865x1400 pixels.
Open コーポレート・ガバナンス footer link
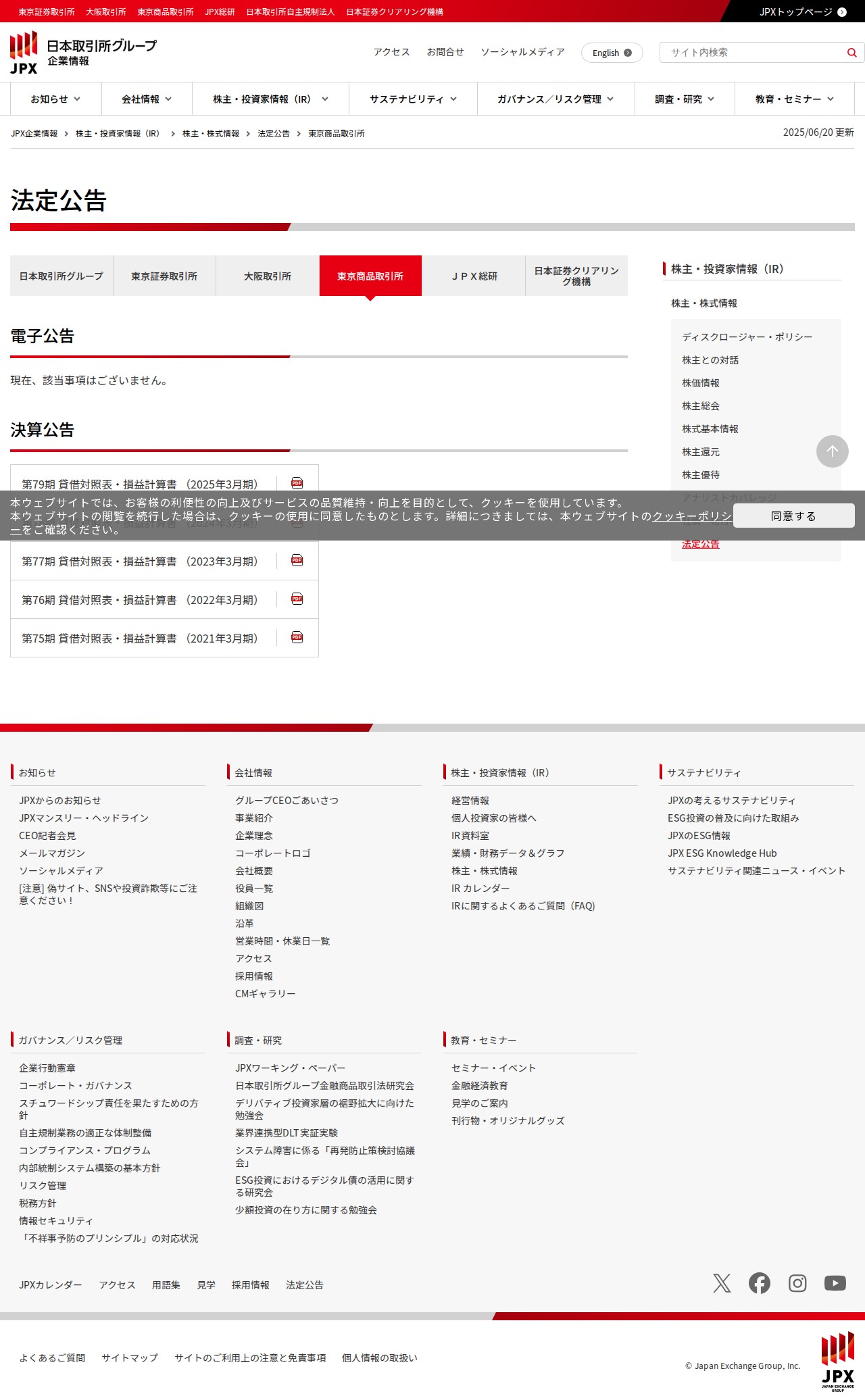[x=76, y=1086]
